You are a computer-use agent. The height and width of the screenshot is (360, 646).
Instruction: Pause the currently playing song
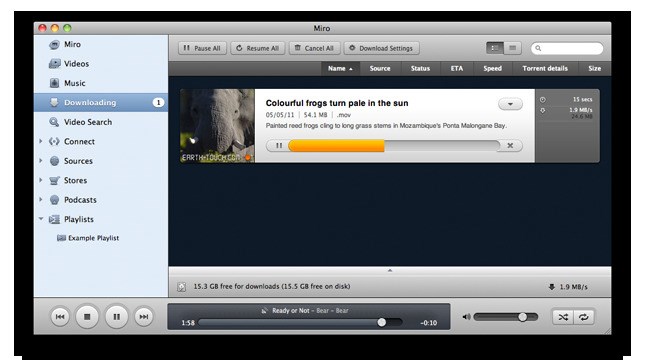click(x=117, y=317)
